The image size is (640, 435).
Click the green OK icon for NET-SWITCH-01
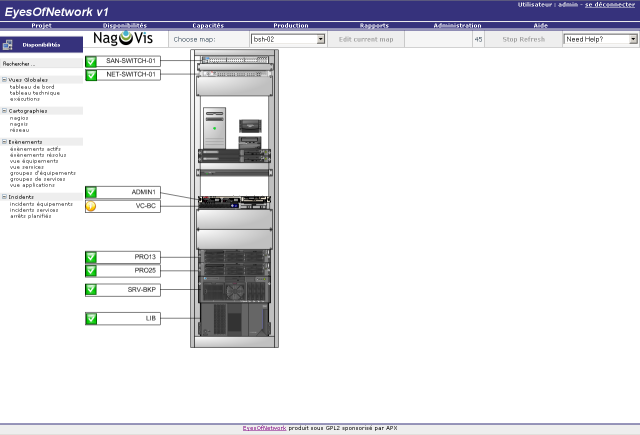[91, 75]
